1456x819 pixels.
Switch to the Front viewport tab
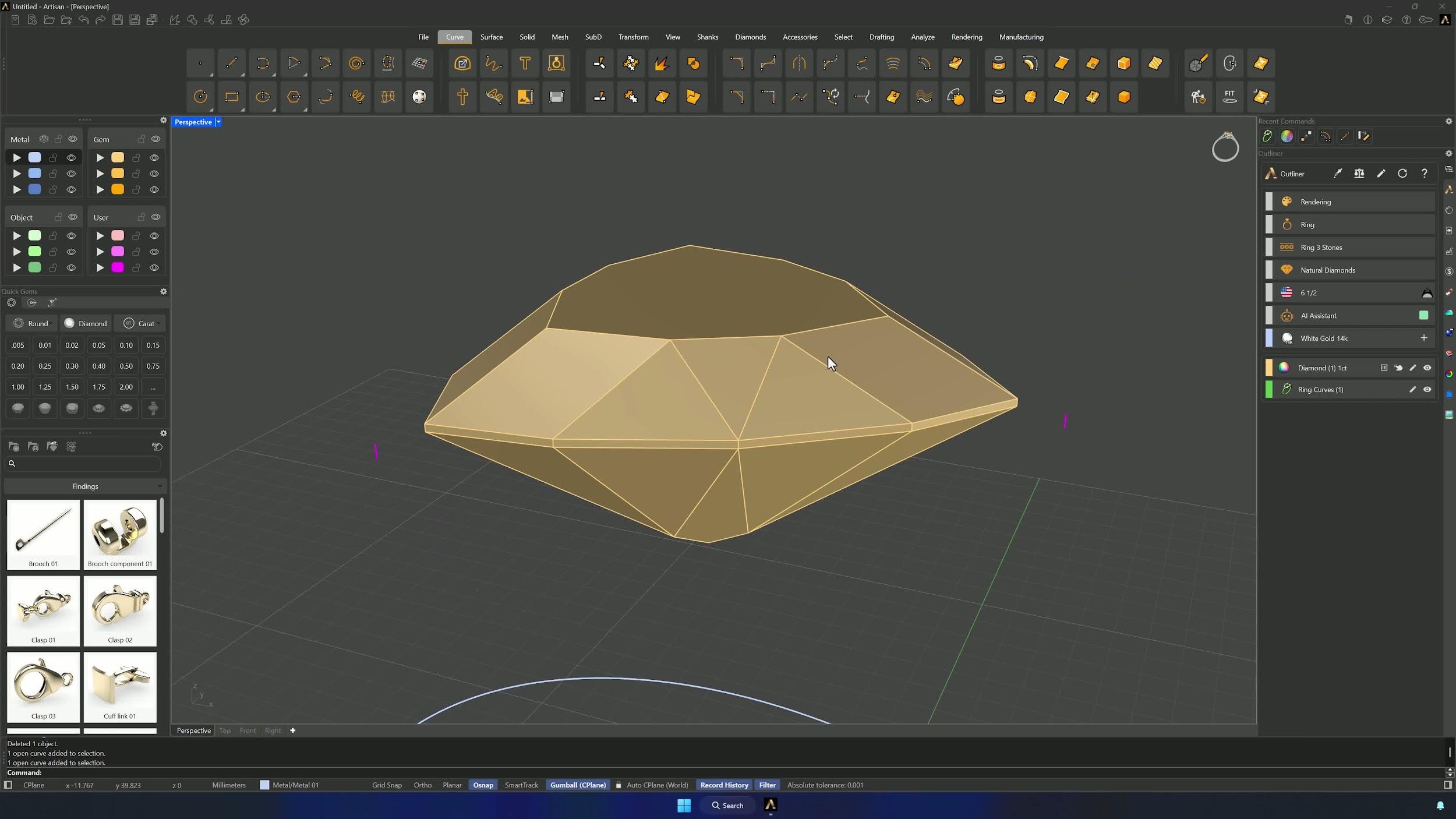(x=248, y=731)
